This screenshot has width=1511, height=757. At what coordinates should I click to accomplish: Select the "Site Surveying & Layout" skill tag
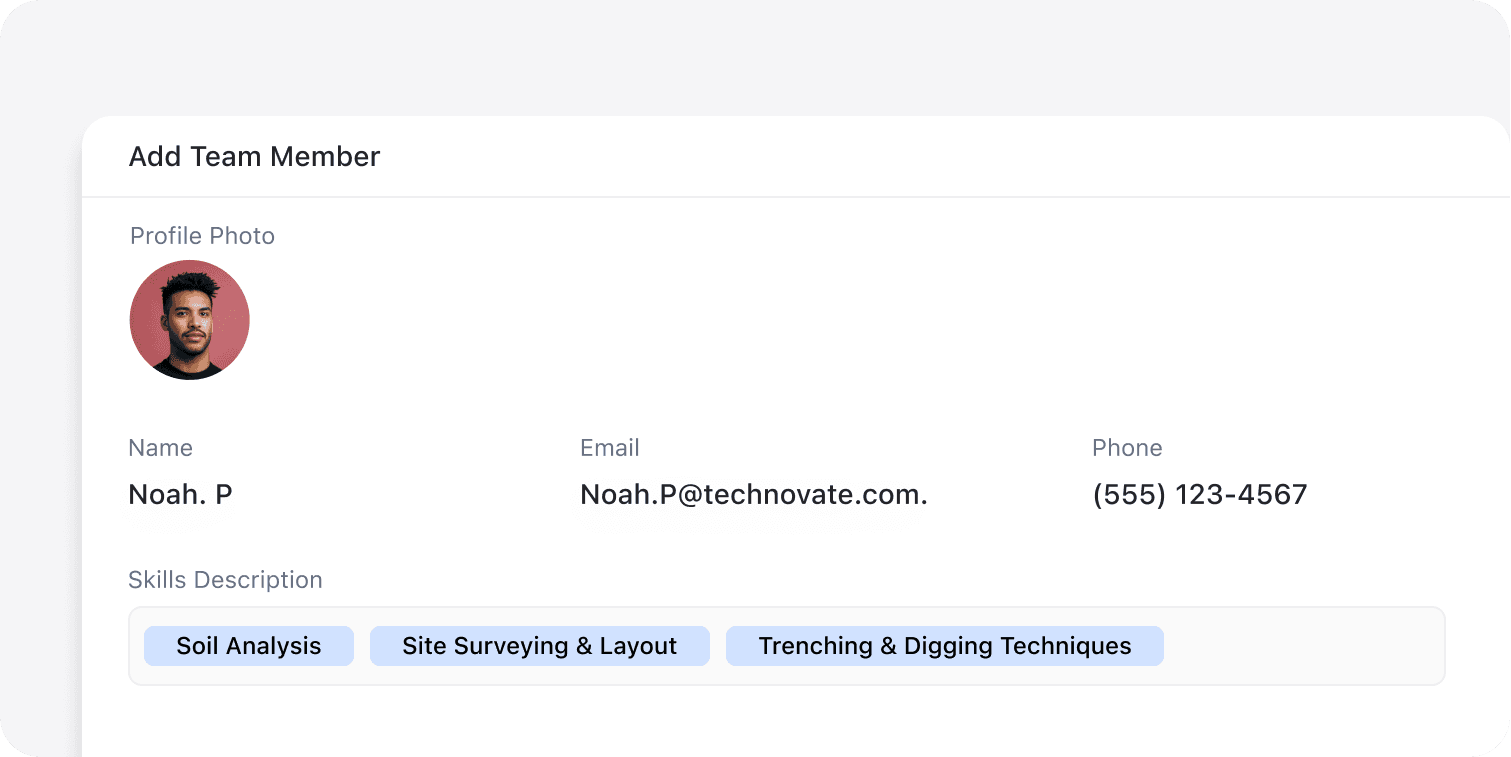point(539,646)
